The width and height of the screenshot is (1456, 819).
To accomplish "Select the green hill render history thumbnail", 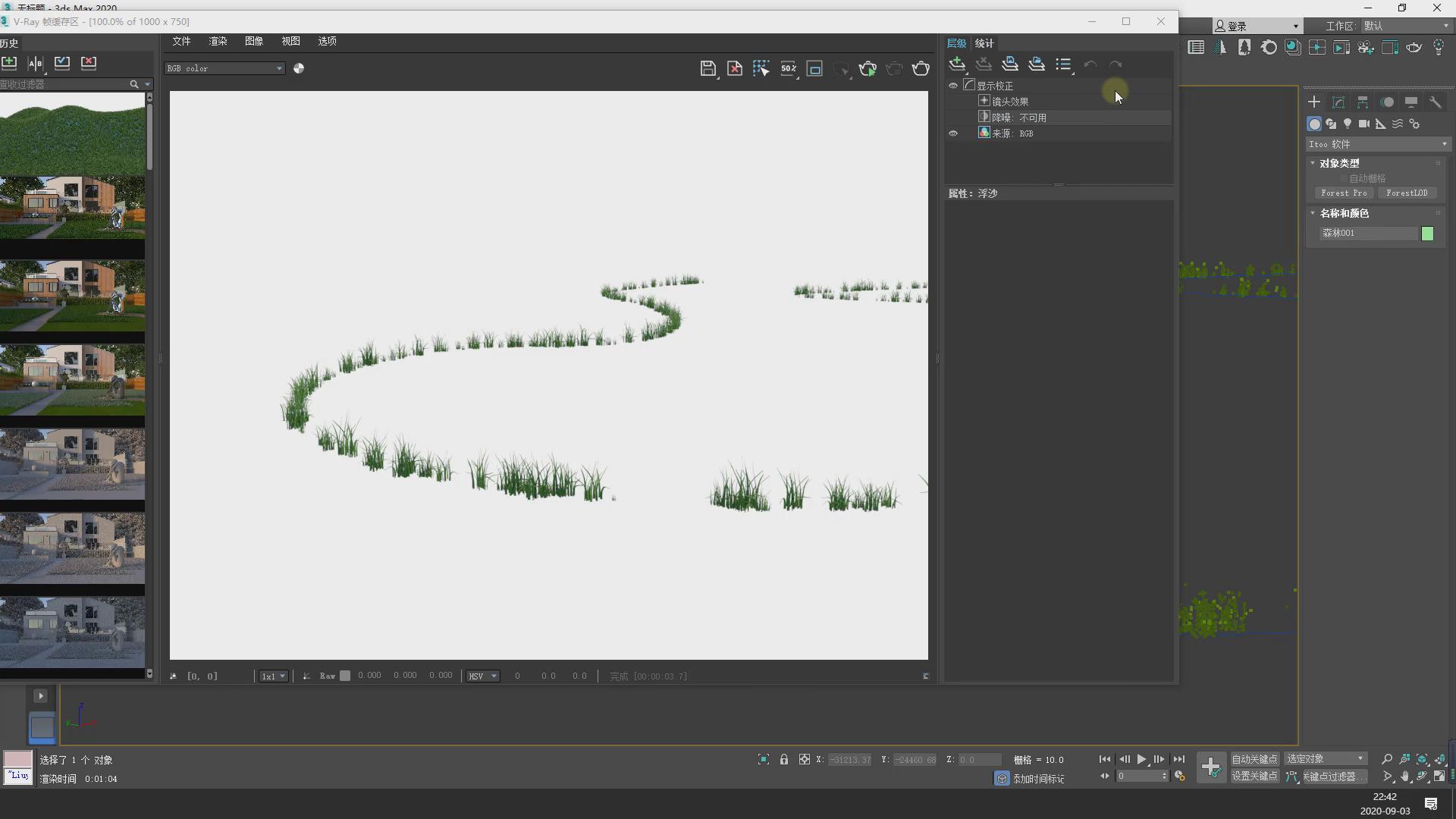I will [x=72, y=133].
